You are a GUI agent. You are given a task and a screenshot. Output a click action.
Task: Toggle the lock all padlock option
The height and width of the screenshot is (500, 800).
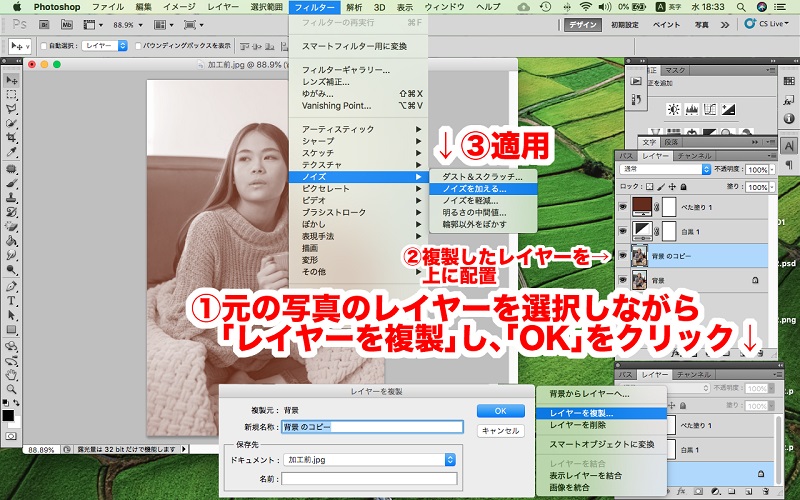[684, 187]
